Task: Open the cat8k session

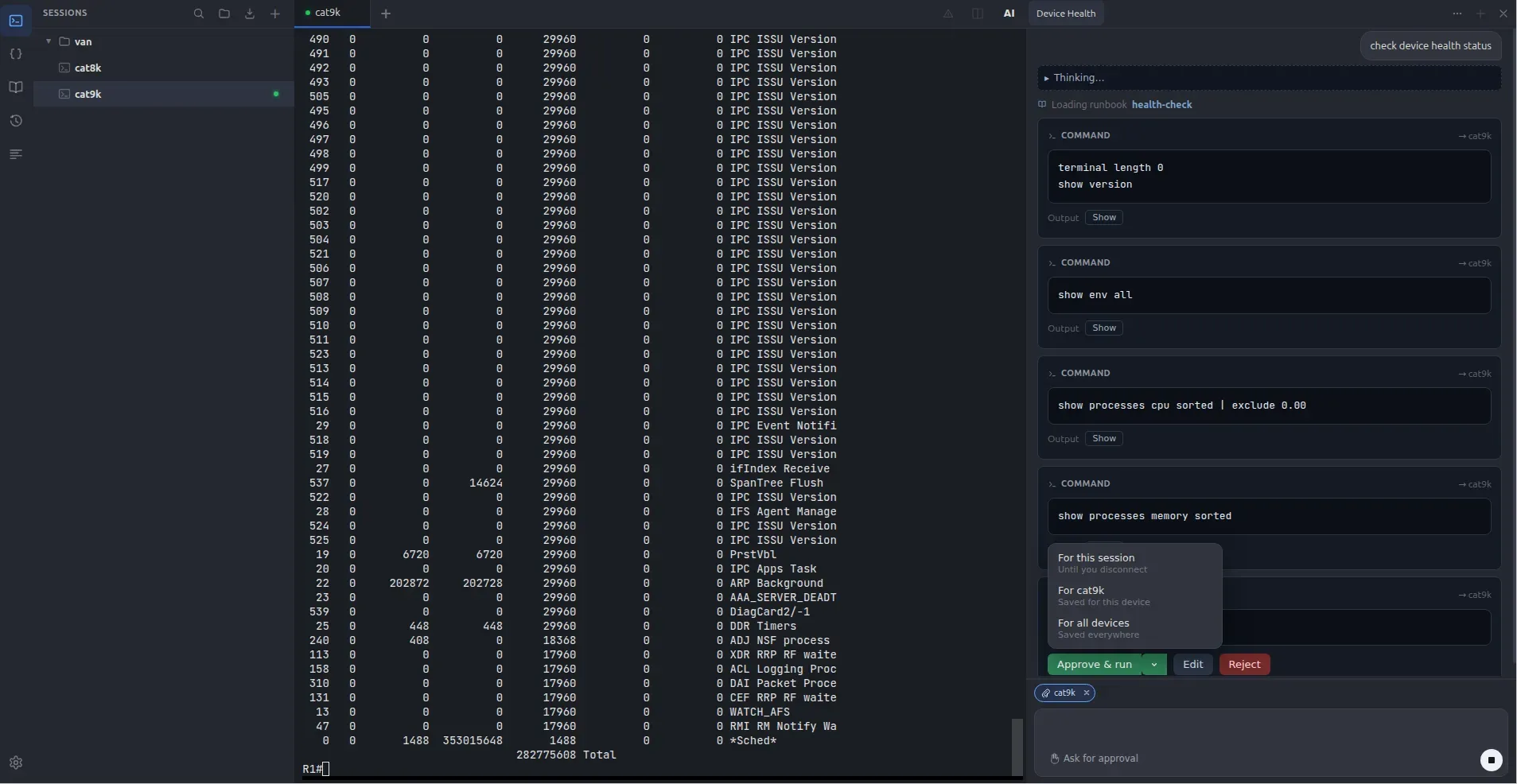Action: point(163,68)
